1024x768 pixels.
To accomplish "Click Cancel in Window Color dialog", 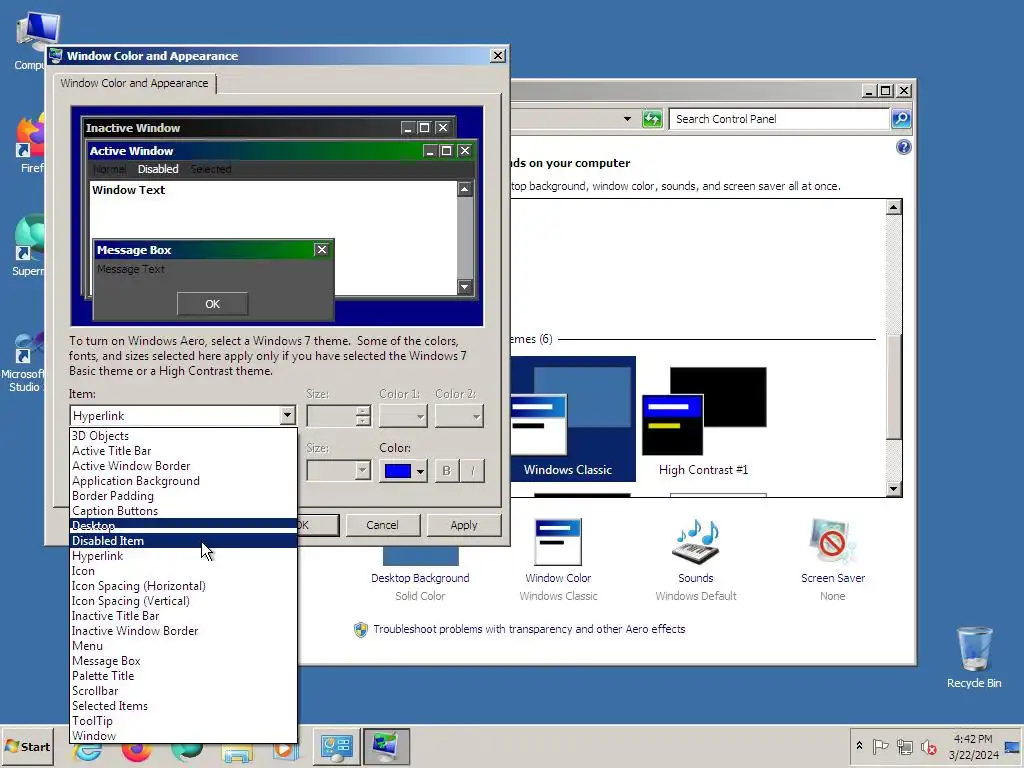I will (382, 525).
